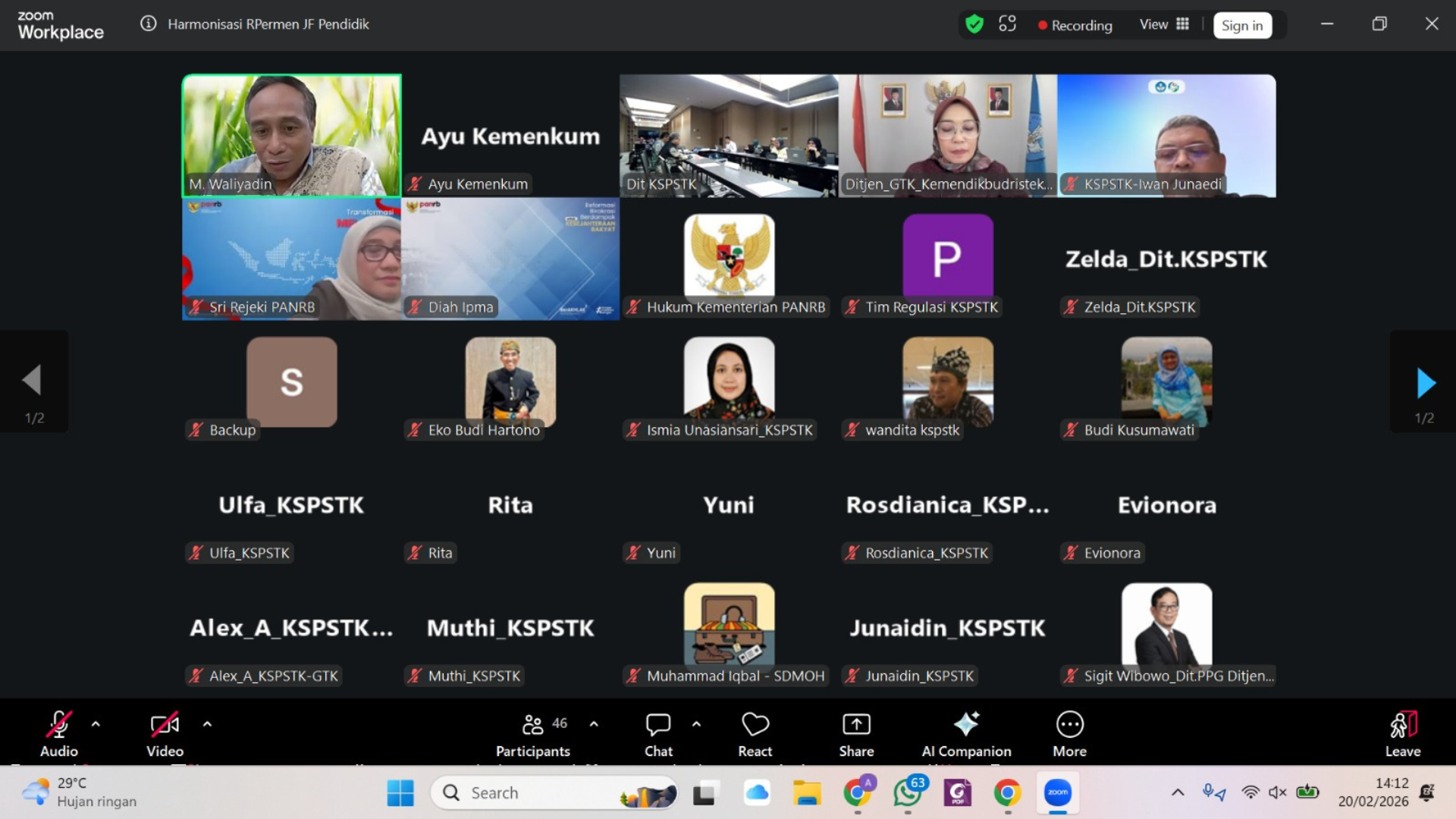
Task: Click the Sign in button
Action: (x=1241, y=26)
